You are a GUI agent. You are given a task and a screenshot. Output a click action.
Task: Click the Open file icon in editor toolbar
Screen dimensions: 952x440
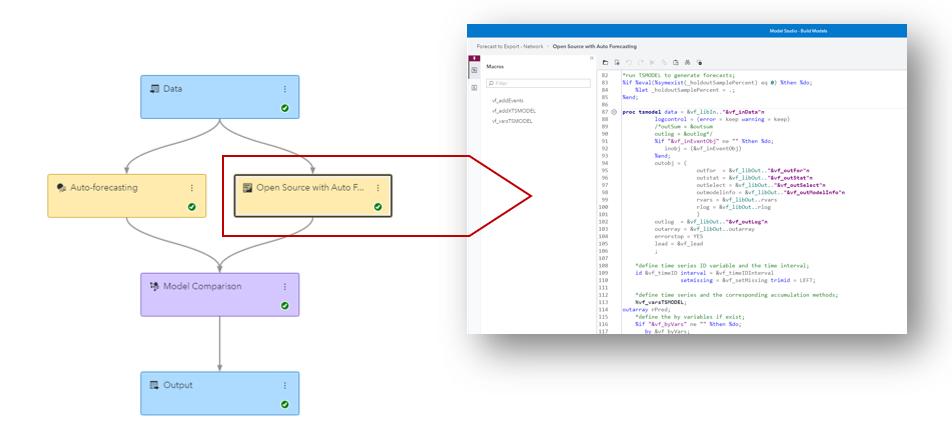605,62
